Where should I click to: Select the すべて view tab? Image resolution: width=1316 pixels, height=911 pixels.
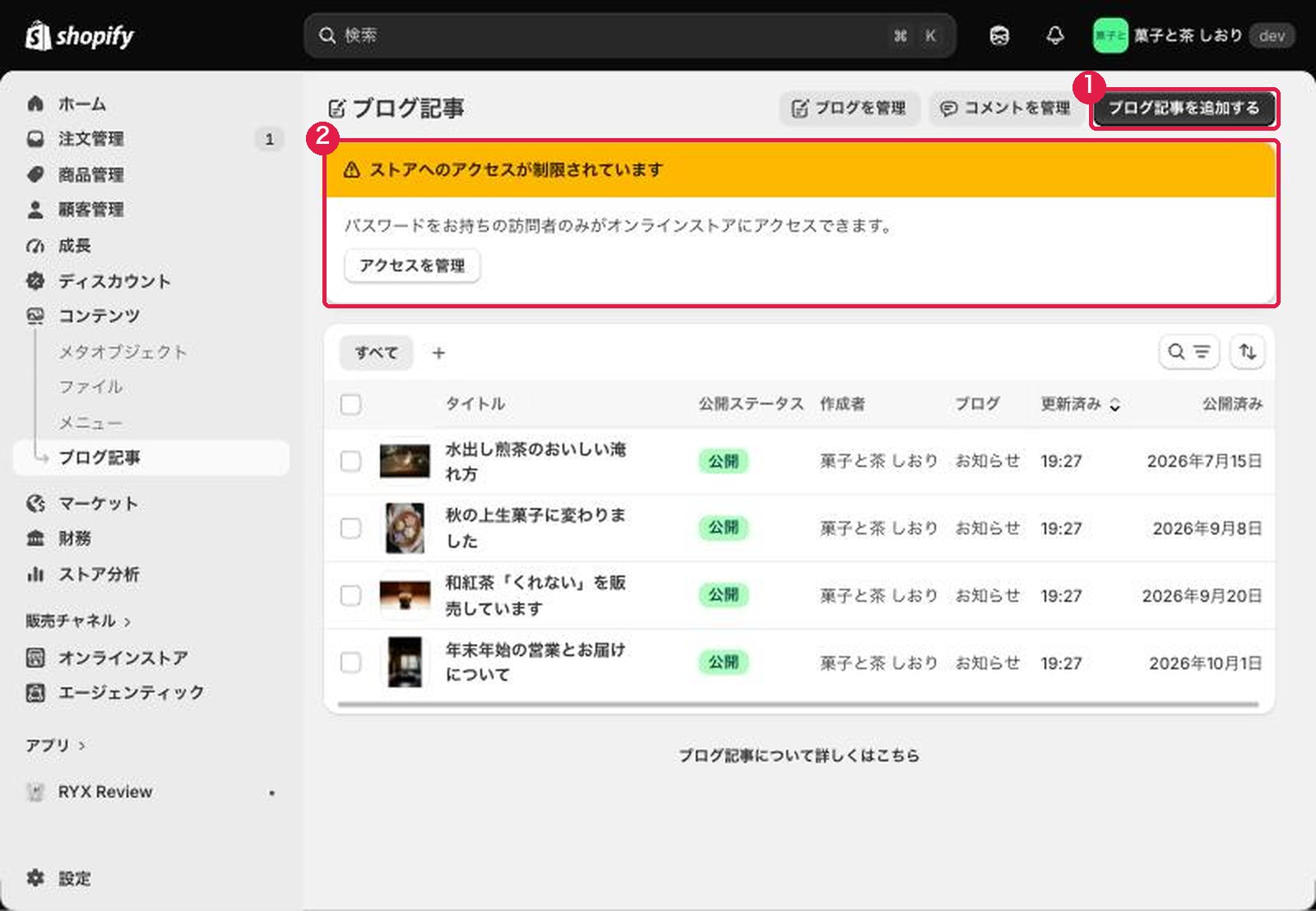click(x=377, y=353)
